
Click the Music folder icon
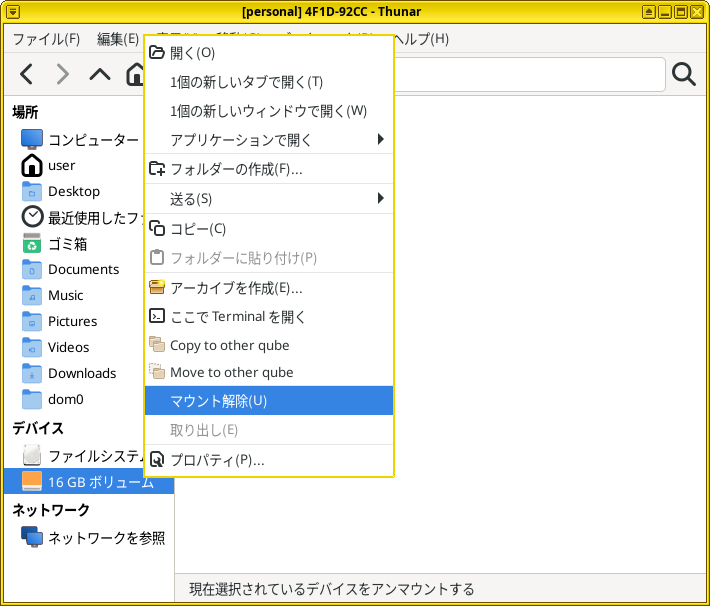tap(32, 295)
